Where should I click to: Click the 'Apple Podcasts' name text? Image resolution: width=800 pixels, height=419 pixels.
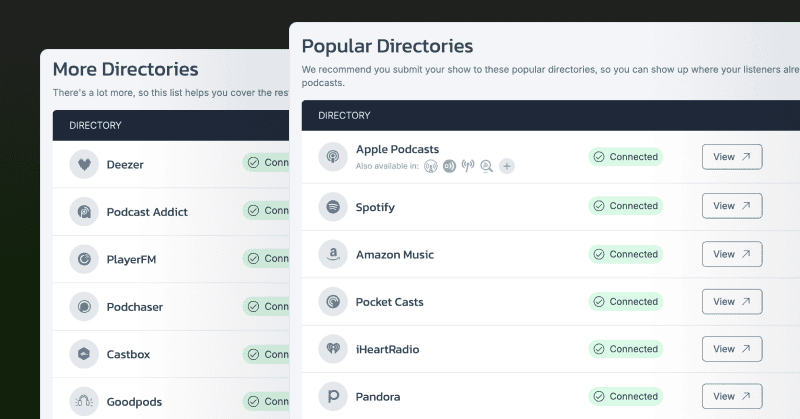397,150
